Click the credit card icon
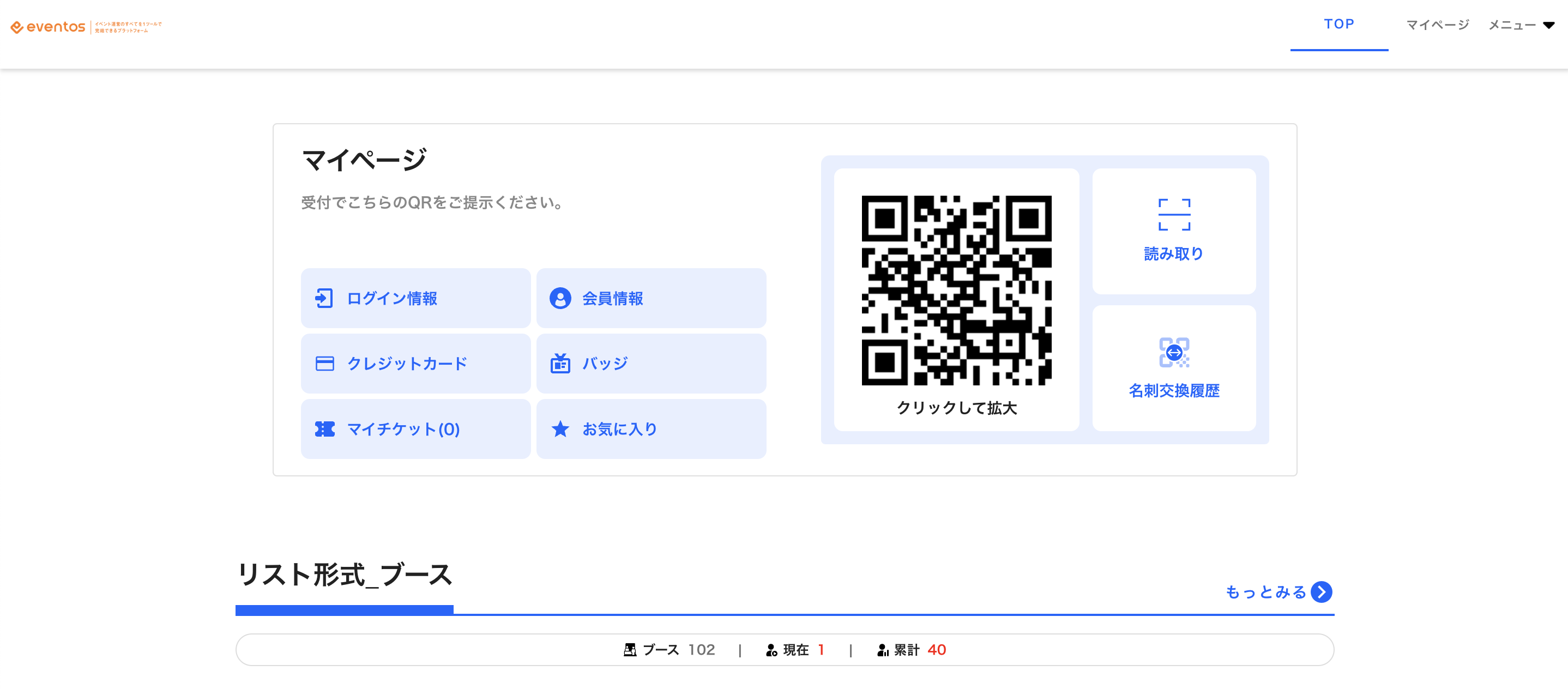 pyautogui.click(x=324, y=364)
